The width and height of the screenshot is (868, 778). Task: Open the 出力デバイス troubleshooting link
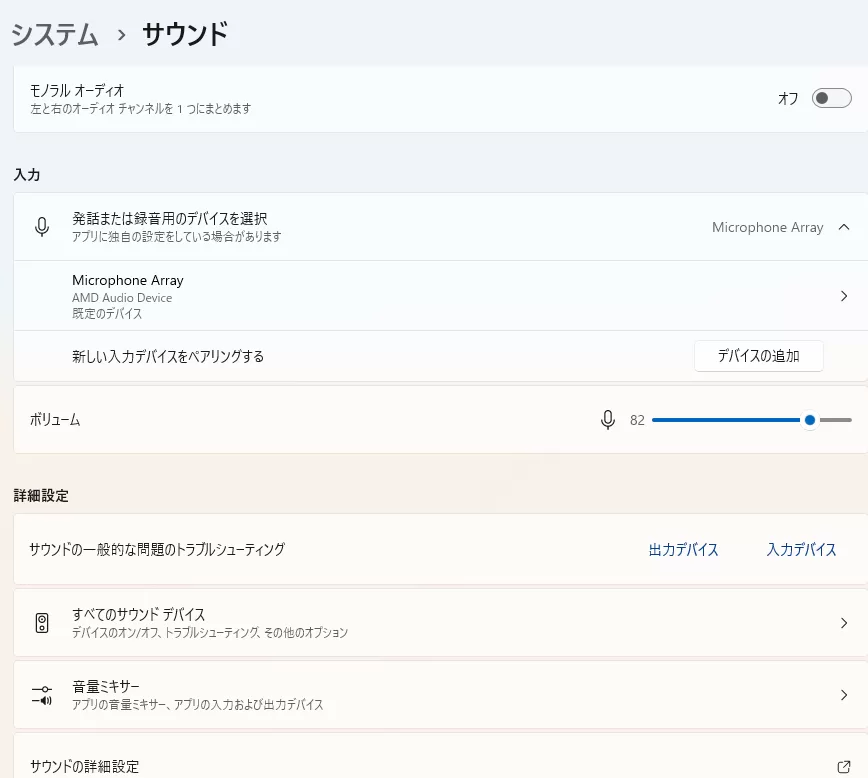tap(683, 550)
